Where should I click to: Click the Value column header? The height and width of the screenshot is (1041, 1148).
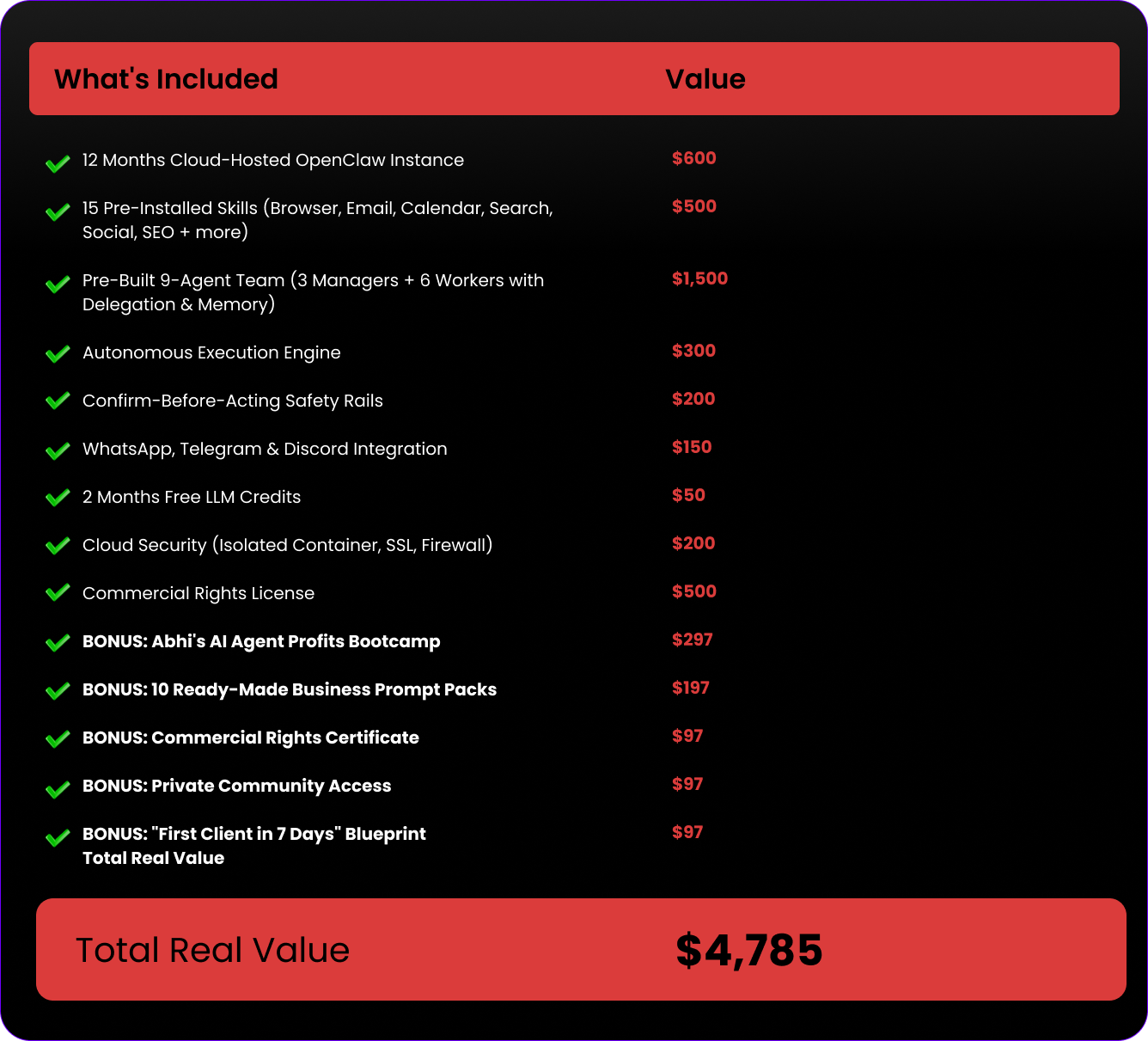(705, 79)
